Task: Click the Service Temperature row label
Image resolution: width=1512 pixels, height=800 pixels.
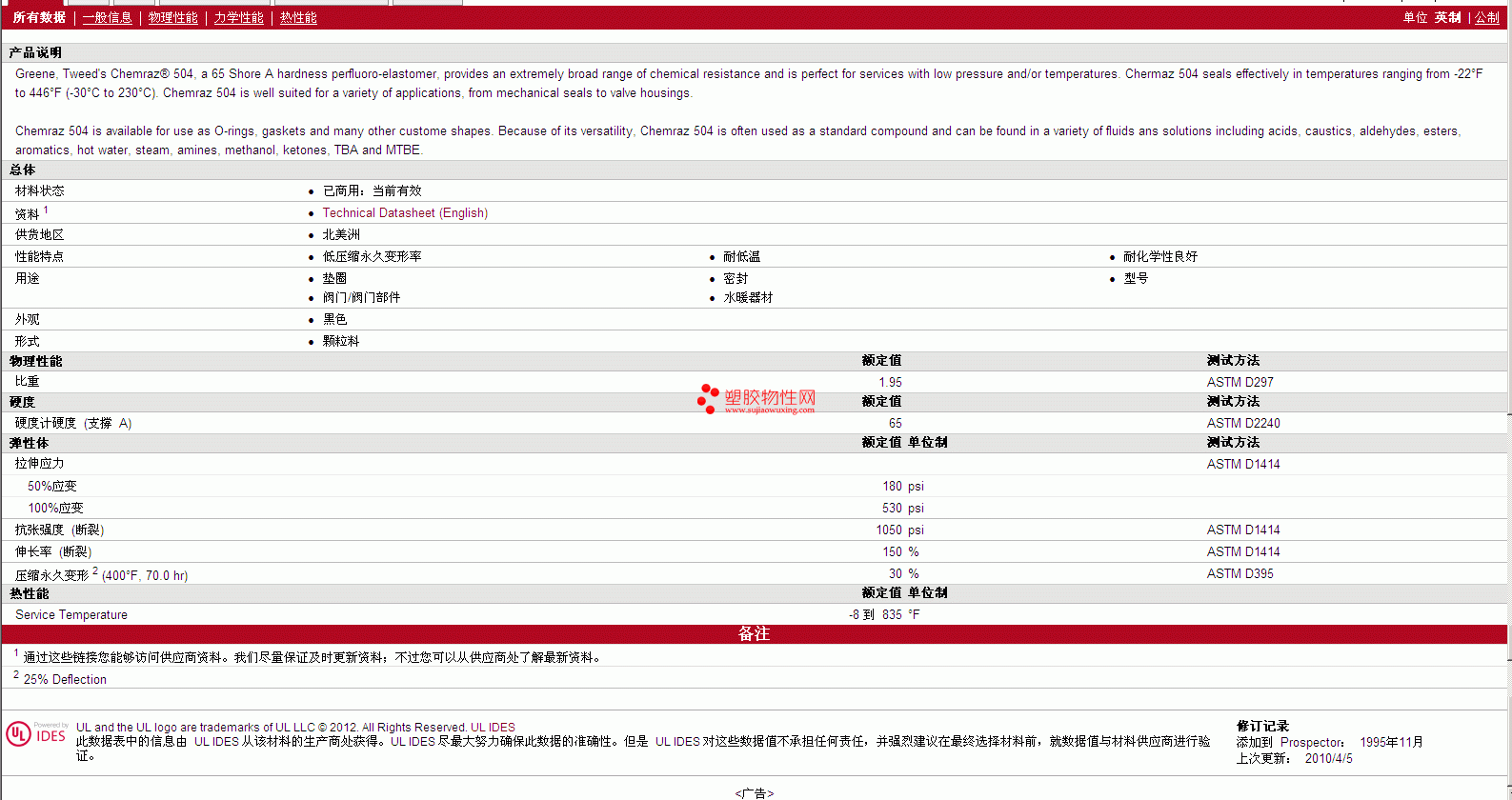Action: (71, 614)
